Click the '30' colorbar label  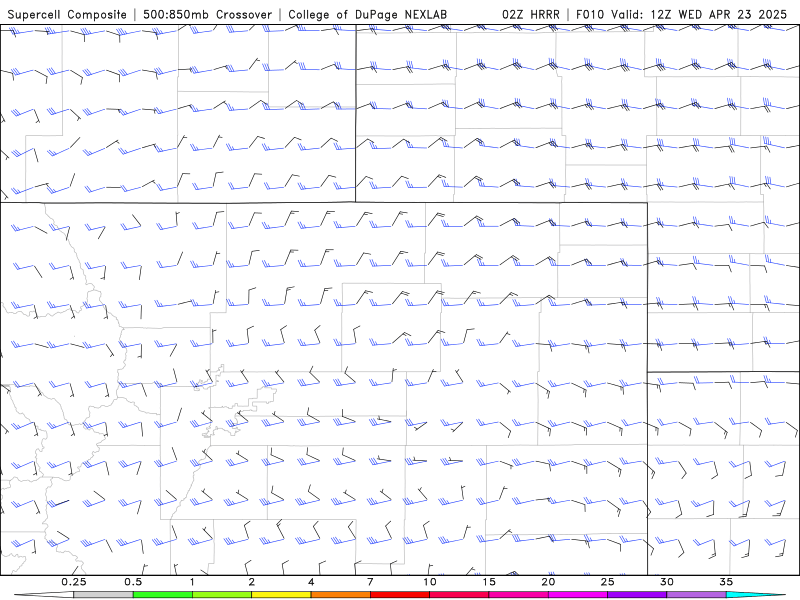(666, 582)
